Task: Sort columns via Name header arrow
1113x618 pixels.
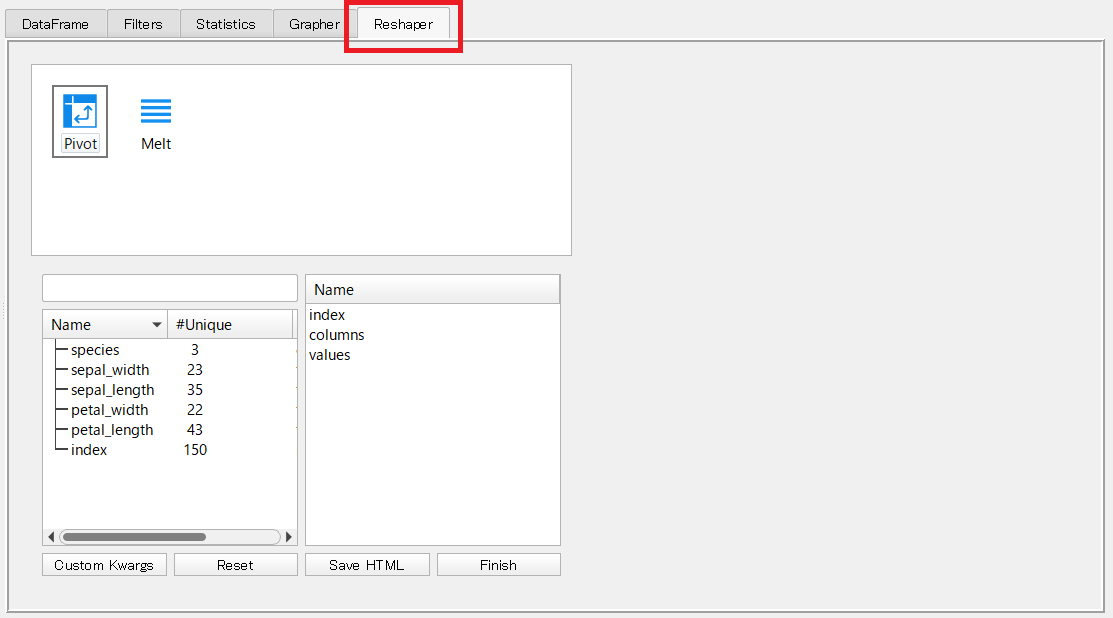Action: (157, 325)
